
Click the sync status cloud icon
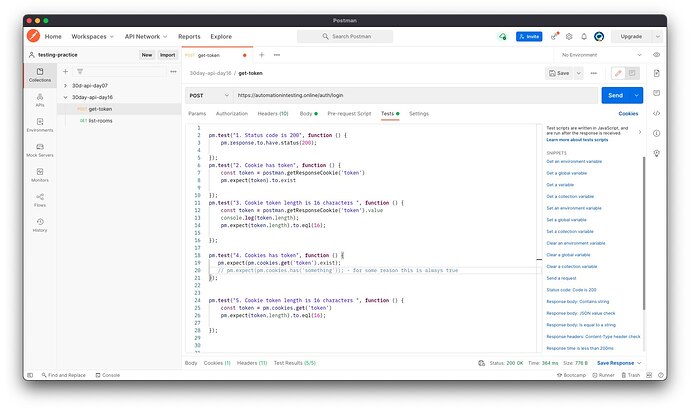coord(503,37)
